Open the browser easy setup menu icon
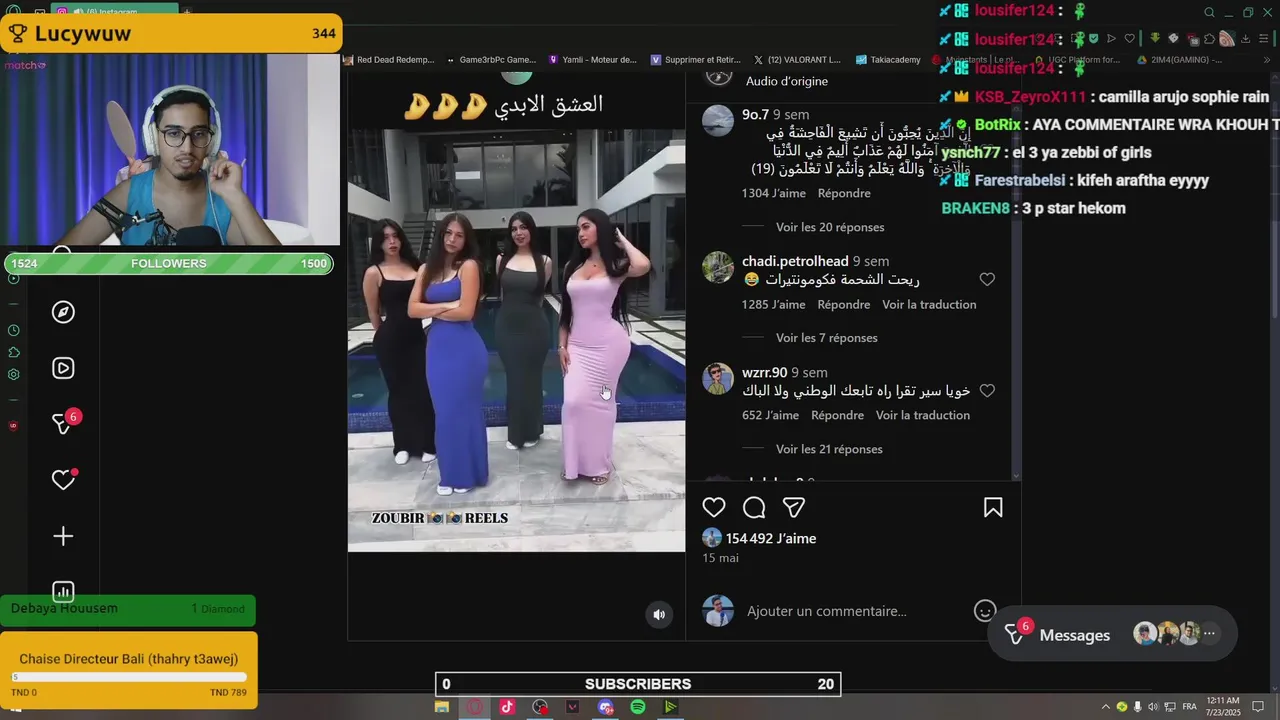The width and height of the screenshot is (1280, 720). click(1264, 39)
